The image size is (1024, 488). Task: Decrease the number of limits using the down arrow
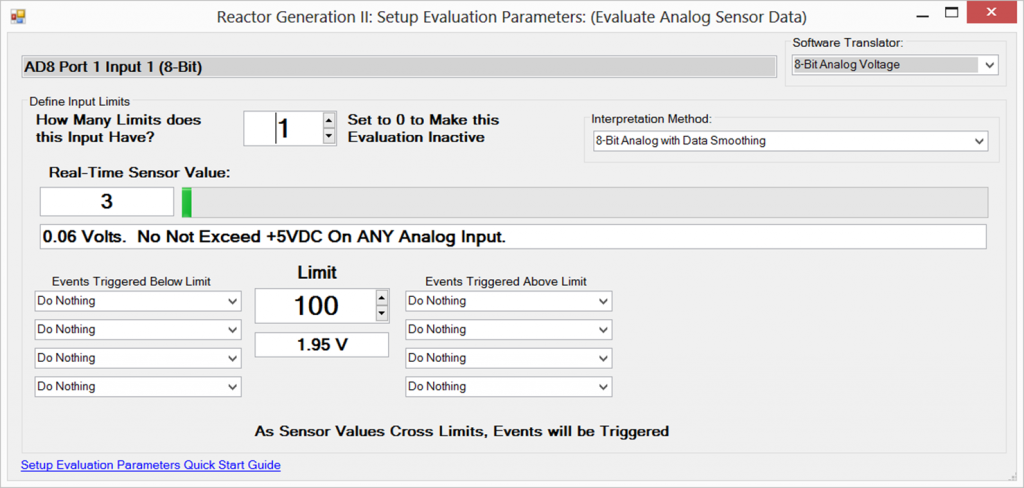tap(329, 136)
